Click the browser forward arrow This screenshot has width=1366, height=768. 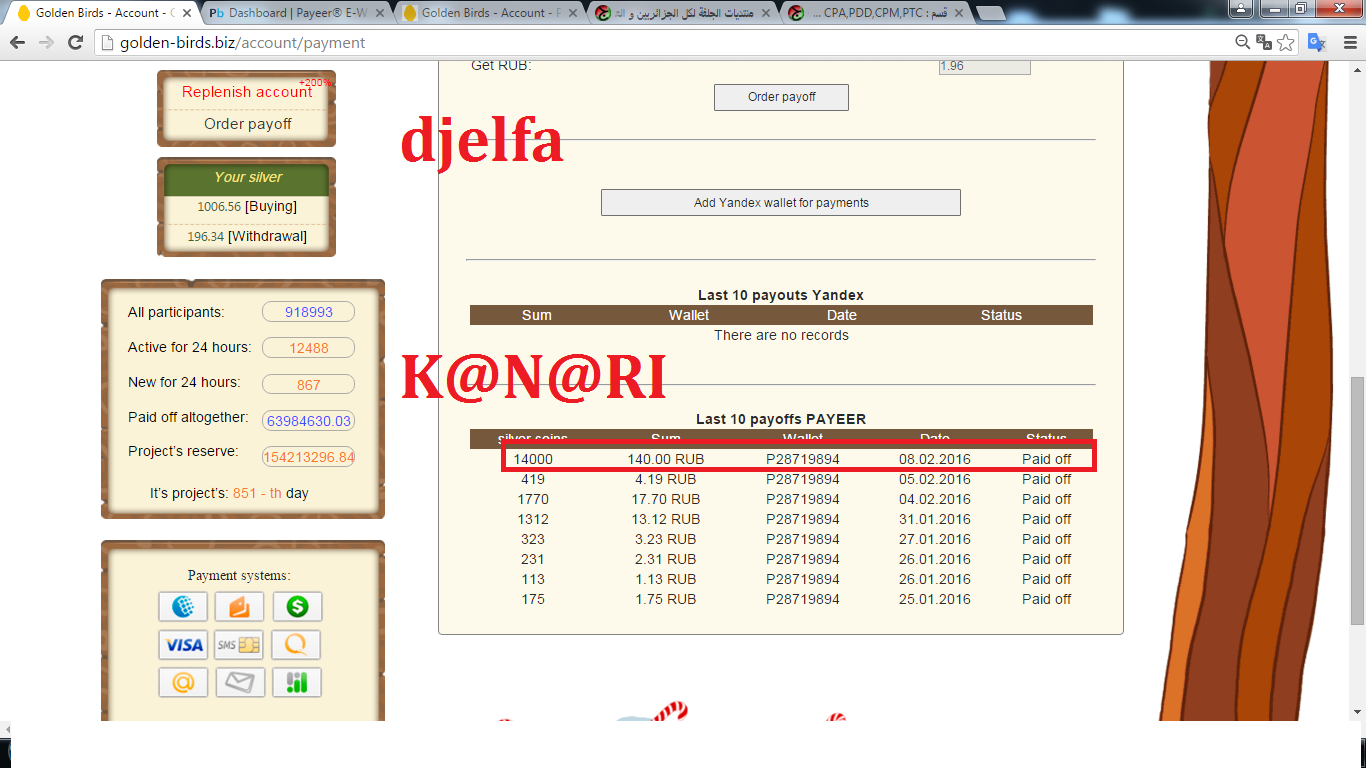pos(46,42)
